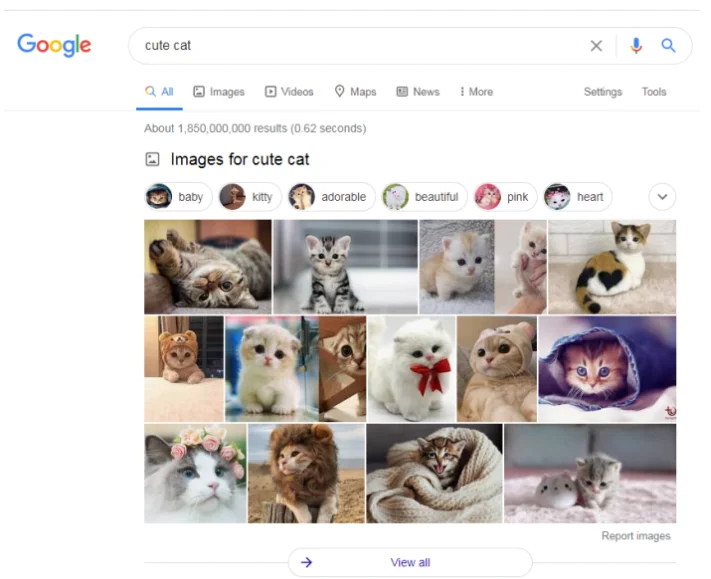The width and height of the screenshot is (711, 579).
Task: Click the Report images link
Action: (636, 536)
